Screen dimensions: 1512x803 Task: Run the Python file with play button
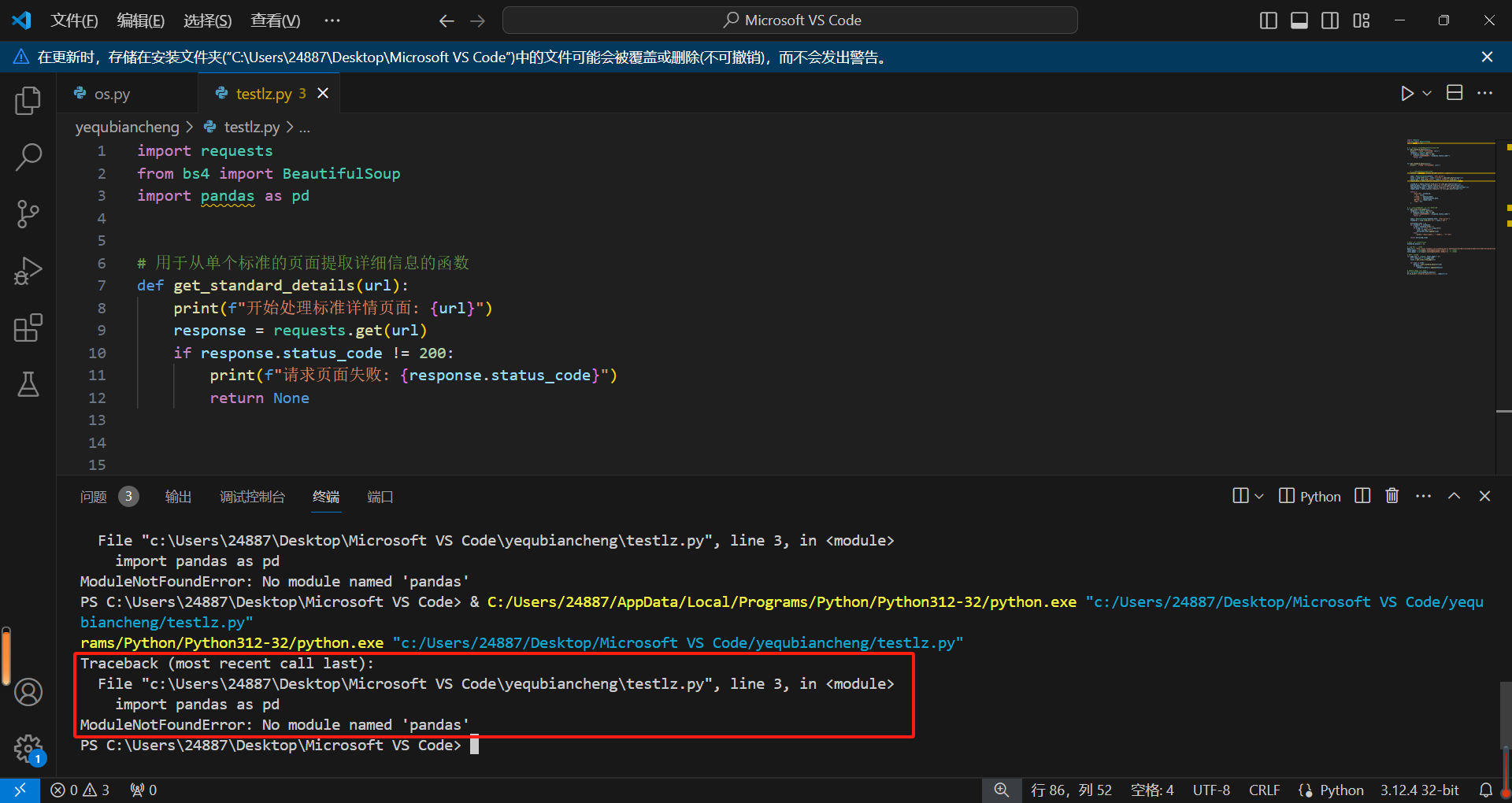point(1407,94)
